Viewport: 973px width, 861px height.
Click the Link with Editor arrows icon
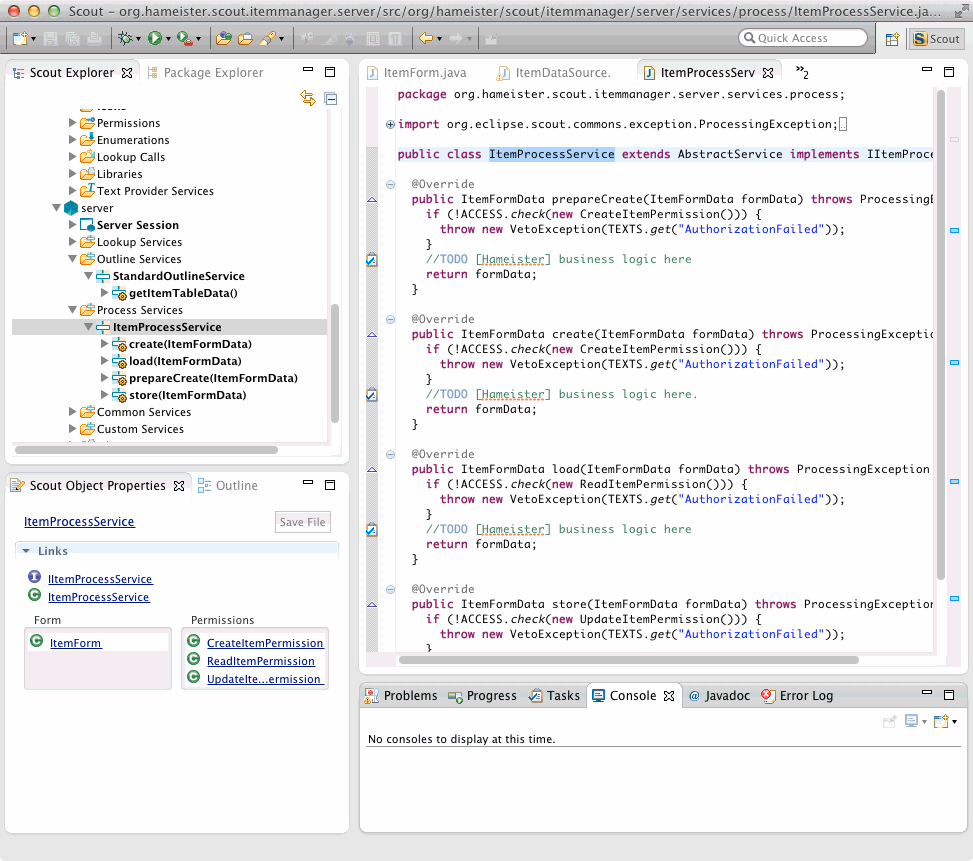pyautogui.click(x=308, y=98)
